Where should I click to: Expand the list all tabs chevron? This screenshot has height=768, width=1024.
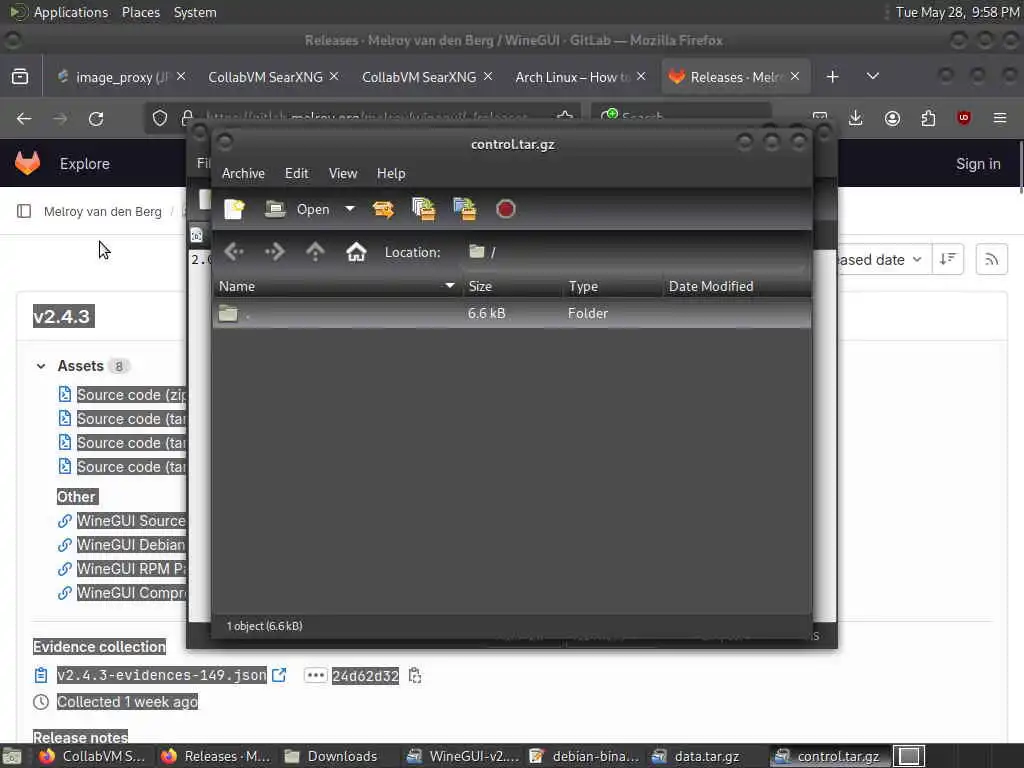pos(872,76)
